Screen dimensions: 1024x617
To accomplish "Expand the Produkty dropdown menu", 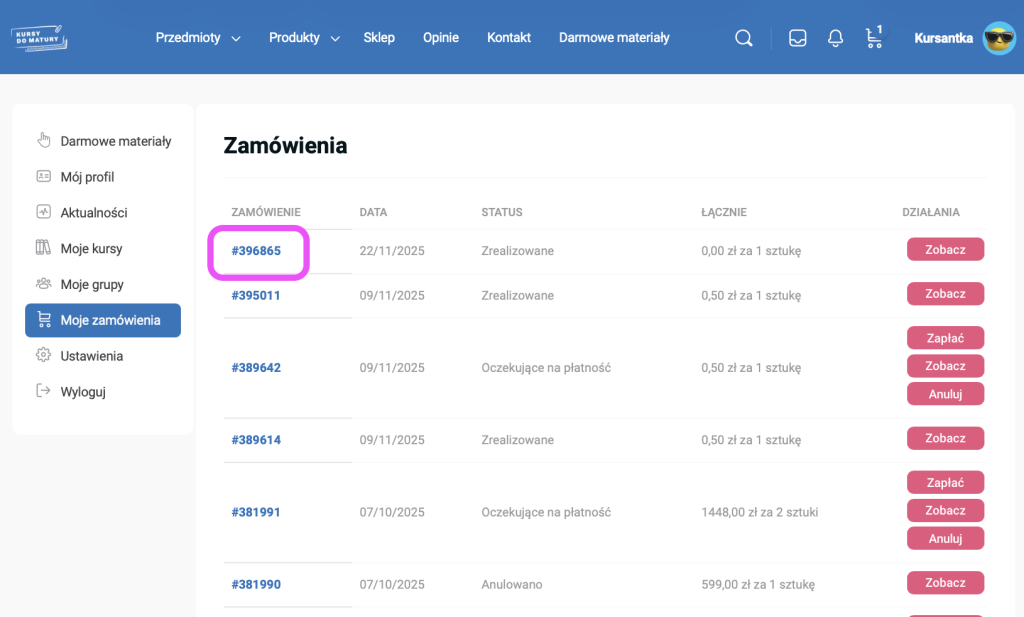I will [x=304, y=38].
